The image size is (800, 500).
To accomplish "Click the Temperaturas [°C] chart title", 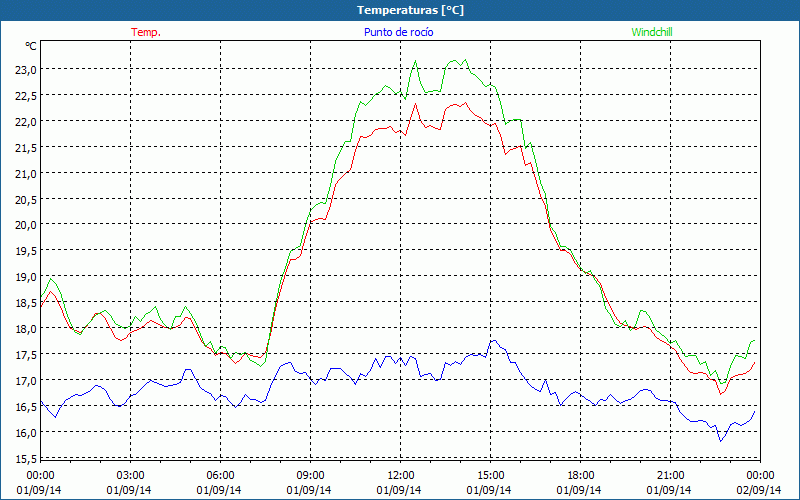I will click(x=410, y=10).
